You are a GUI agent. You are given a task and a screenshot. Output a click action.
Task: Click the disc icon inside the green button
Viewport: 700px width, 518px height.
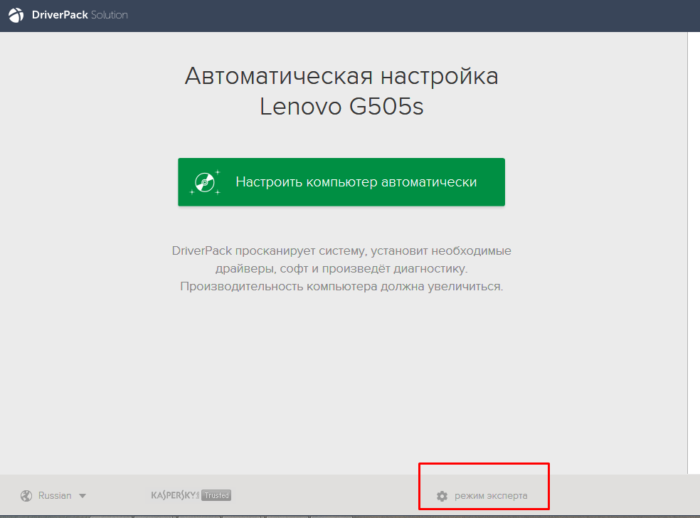tap(205, 182)
